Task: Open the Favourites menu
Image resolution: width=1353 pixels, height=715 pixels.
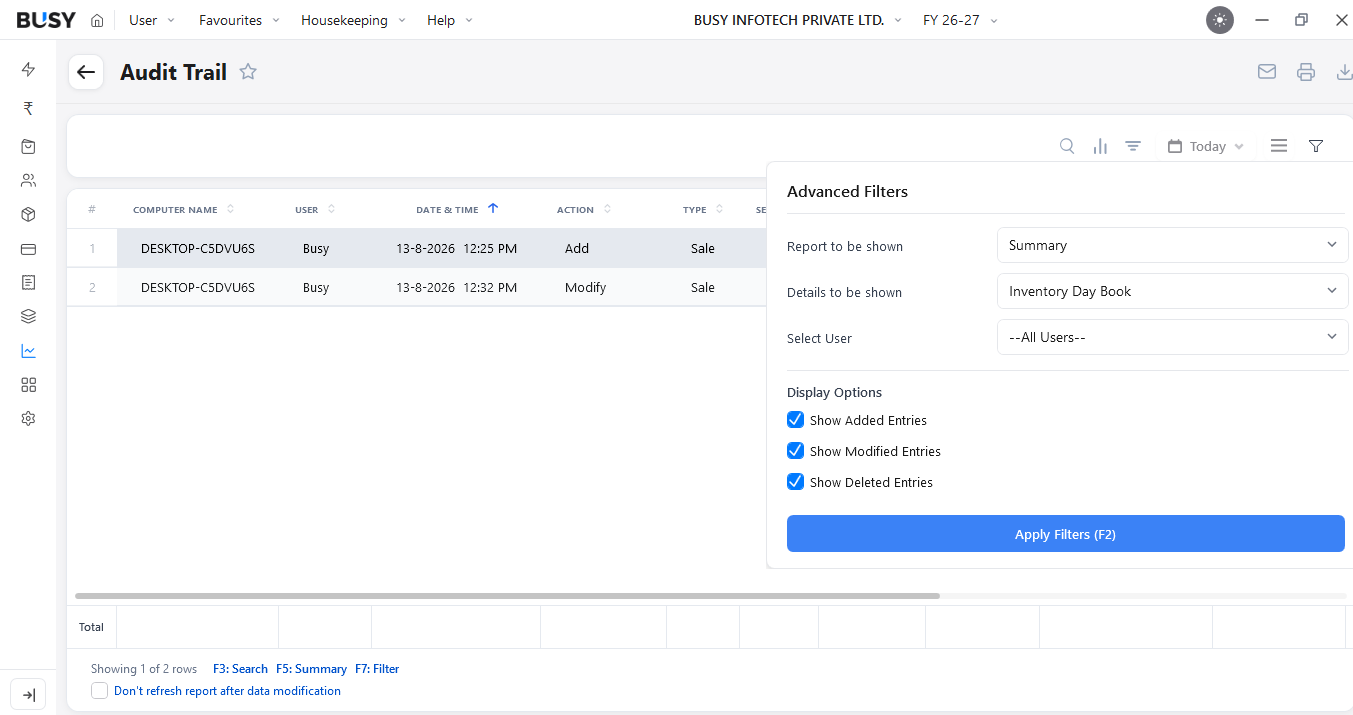Action: pyautogui.click(x=239, y=20)
